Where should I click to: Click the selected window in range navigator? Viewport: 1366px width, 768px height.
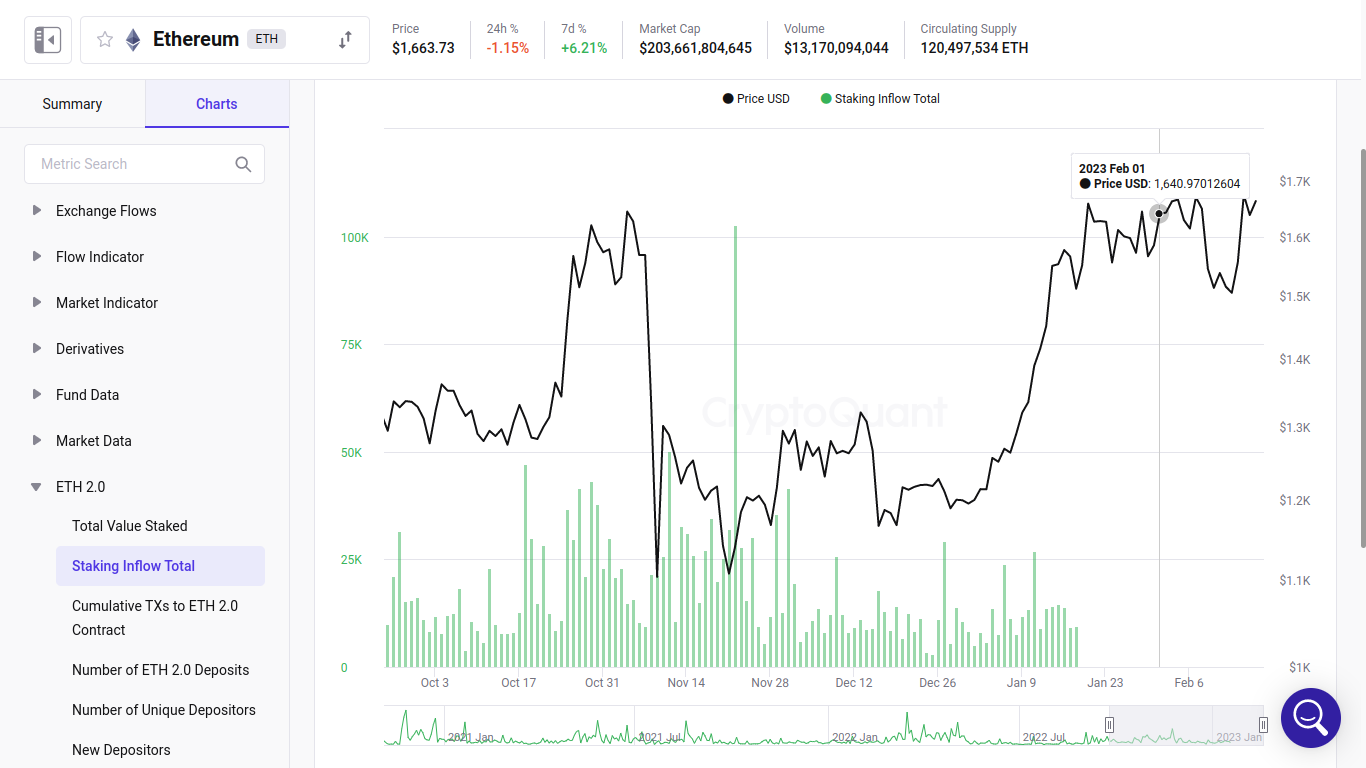(x=1186, y=725)
